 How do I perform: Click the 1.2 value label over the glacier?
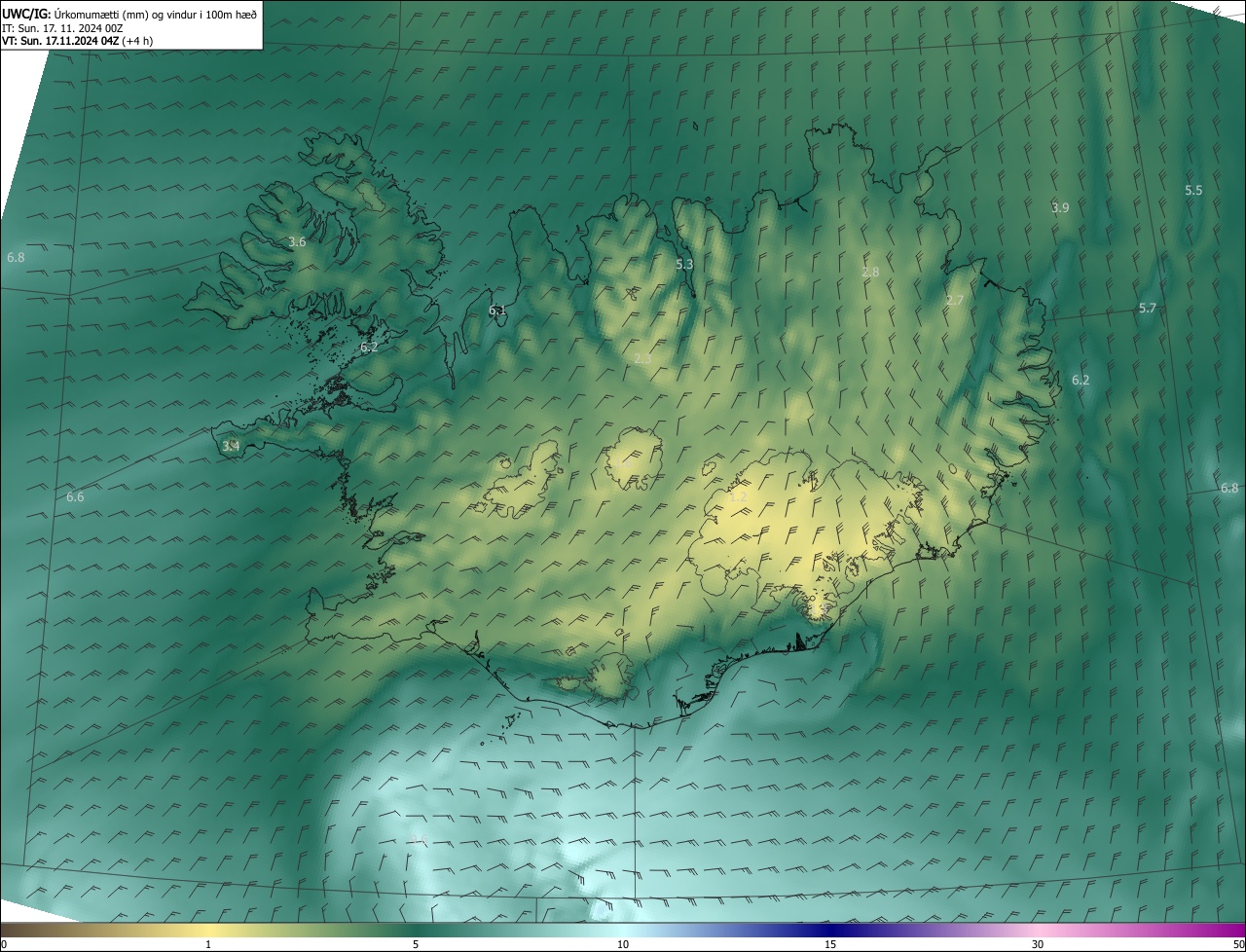pos(738,496)
